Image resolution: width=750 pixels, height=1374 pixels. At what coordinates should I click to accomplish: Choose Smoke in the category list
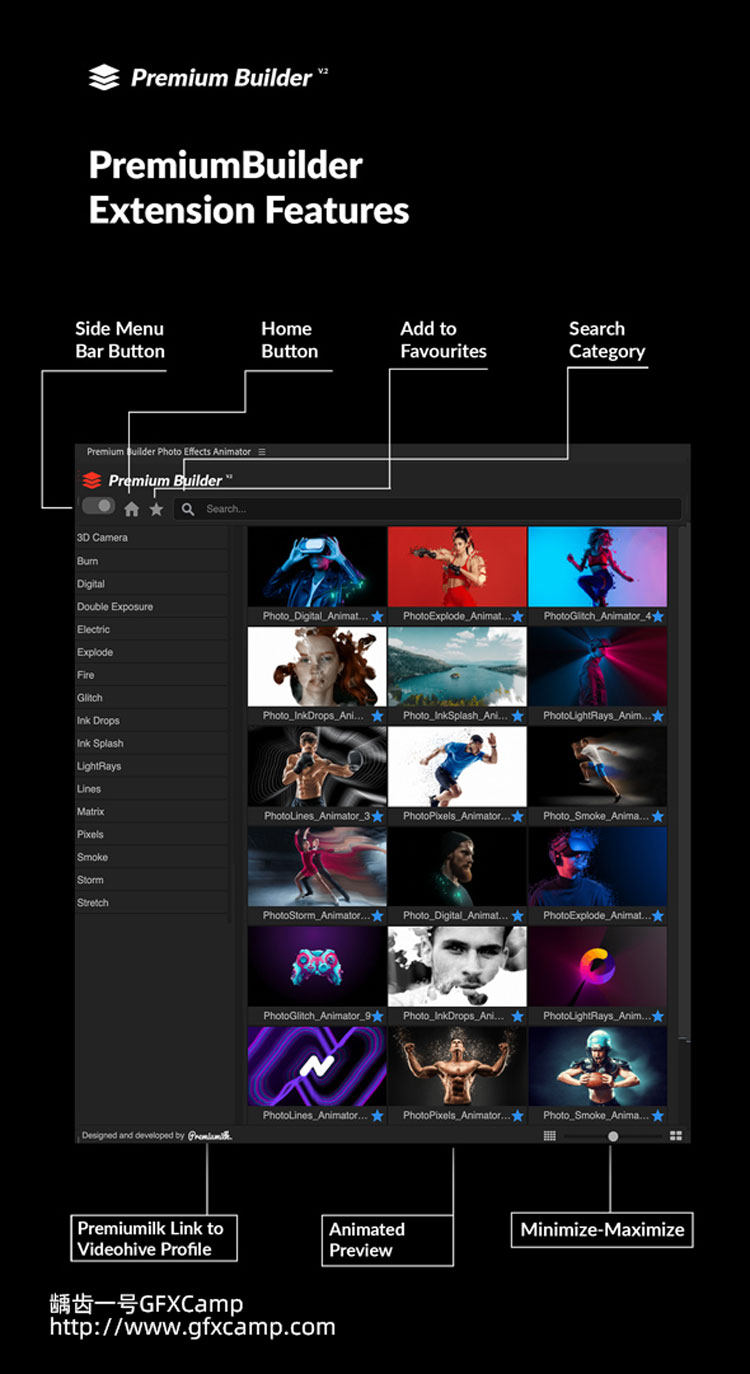point(152,858)
